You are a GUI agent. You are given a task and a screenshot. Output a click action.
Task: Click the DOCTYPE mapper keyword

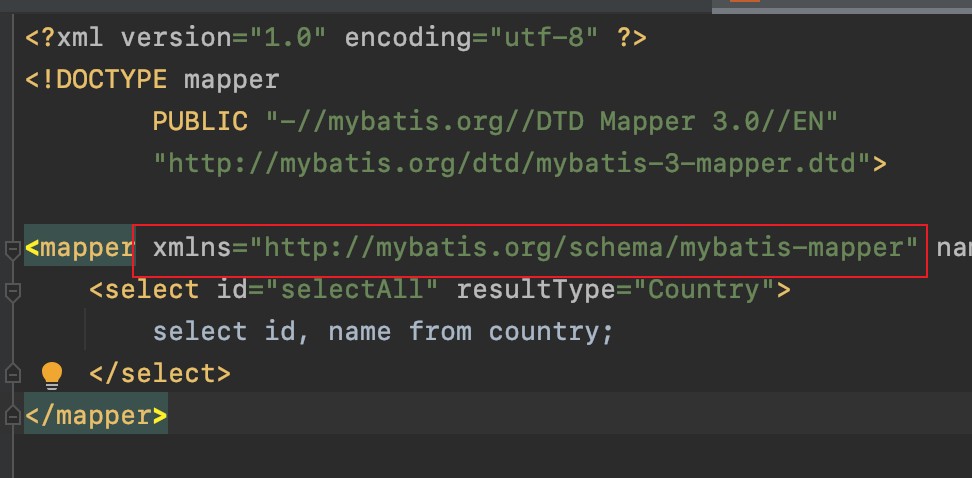click(x=152, y=80)
